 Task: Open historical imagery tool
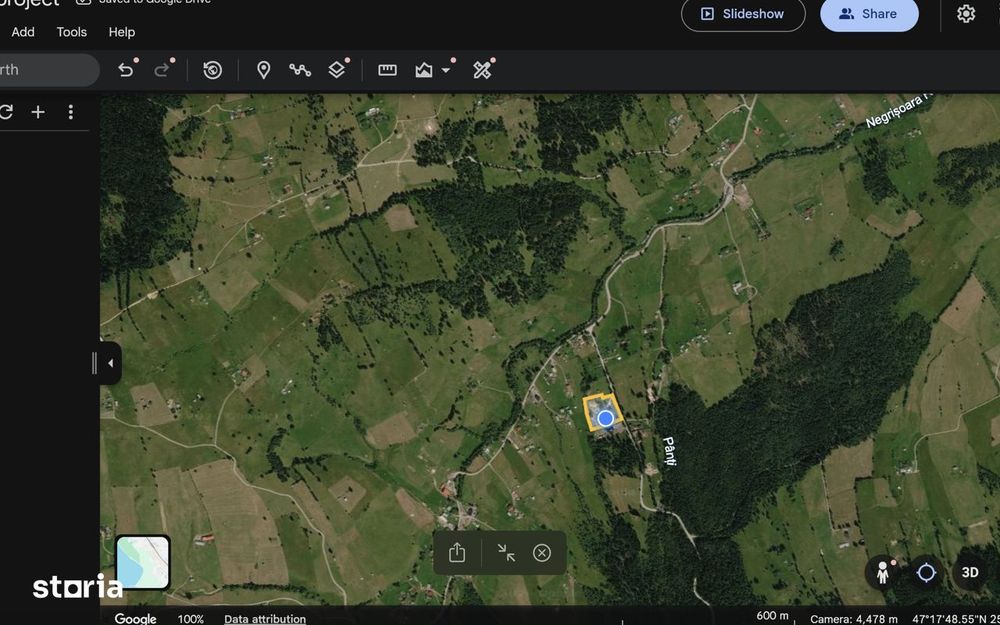click(x=212, y=70)
